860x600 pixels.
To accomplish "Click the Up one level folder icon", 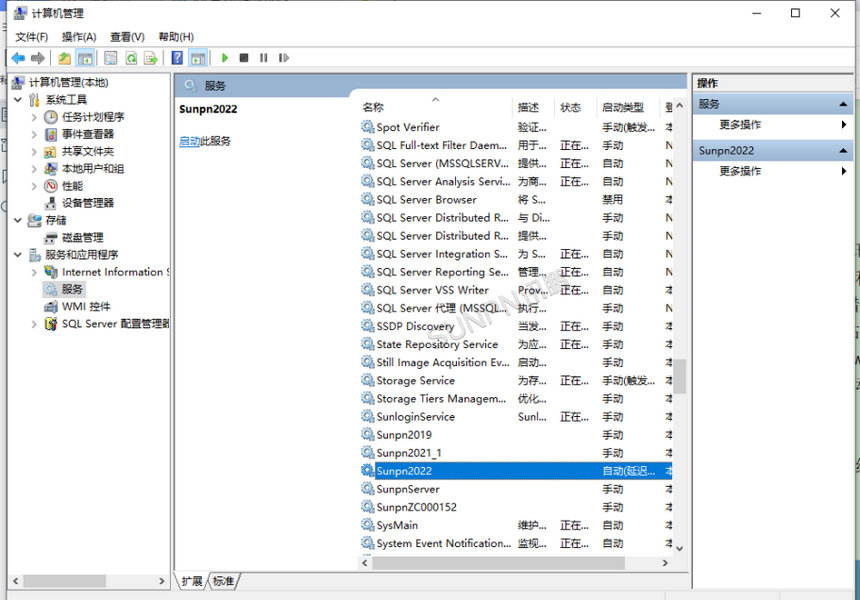I will (65, 58).
